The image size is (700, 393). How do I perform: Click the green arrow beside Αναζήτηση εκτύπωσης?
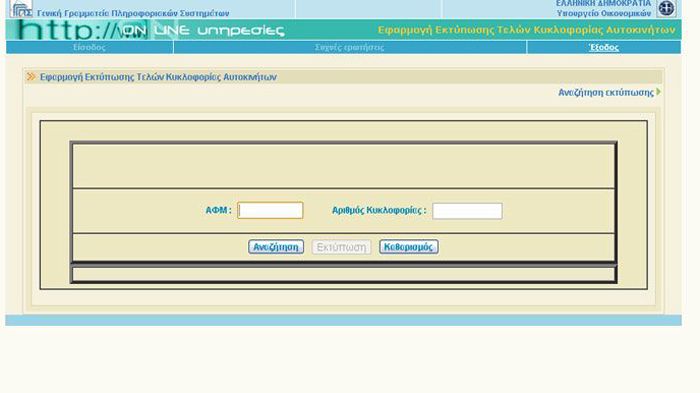(x=658, y=92)
